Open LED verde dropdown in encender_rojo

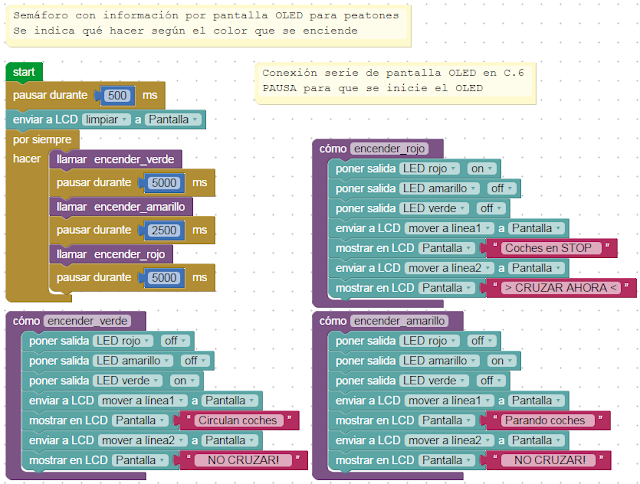434,209
